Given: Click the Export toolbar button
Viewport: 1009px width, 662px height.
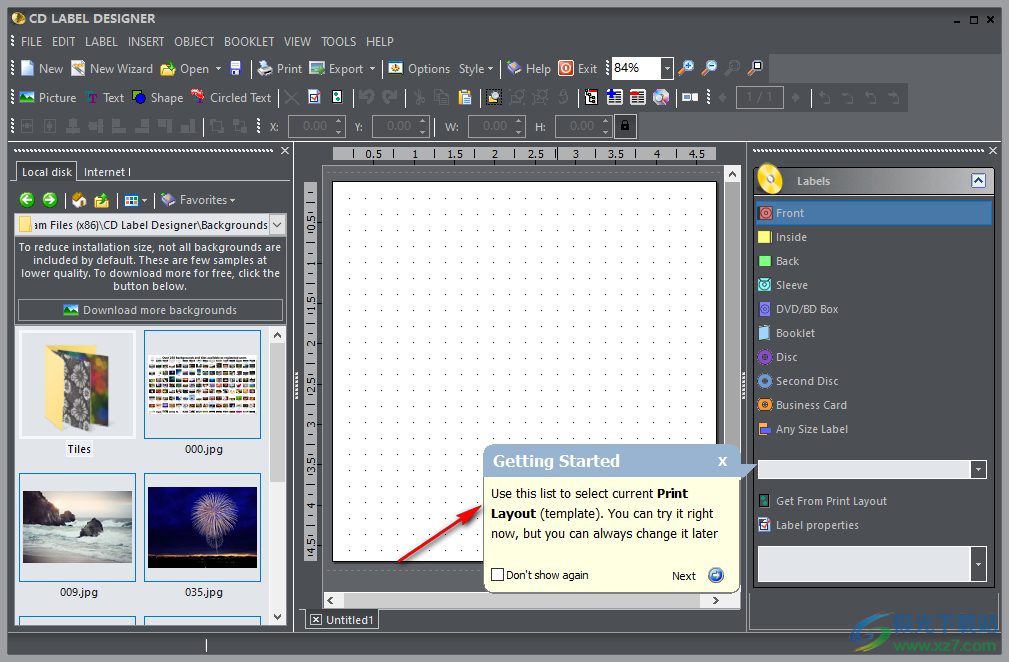Looking at the screenshot, I should pos(337,68).
